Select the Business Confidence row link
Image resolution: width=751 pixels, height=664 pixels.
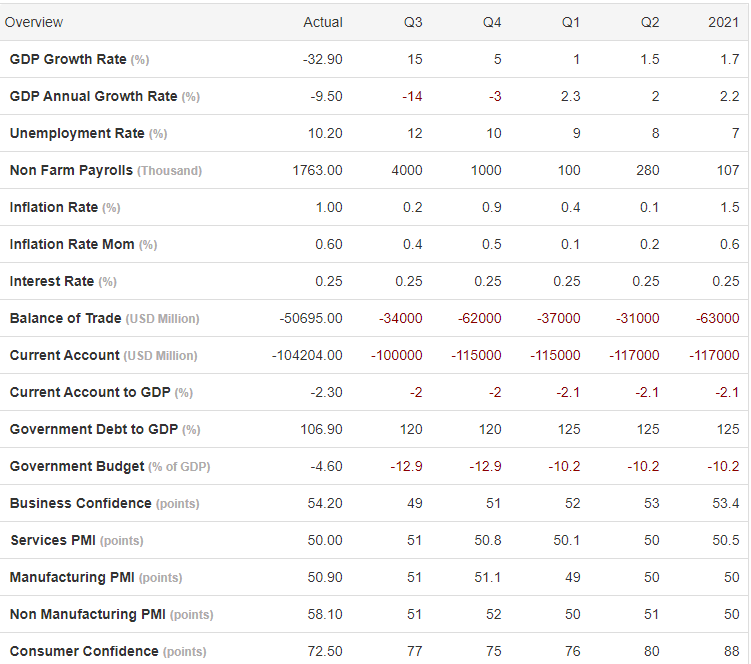81,503
